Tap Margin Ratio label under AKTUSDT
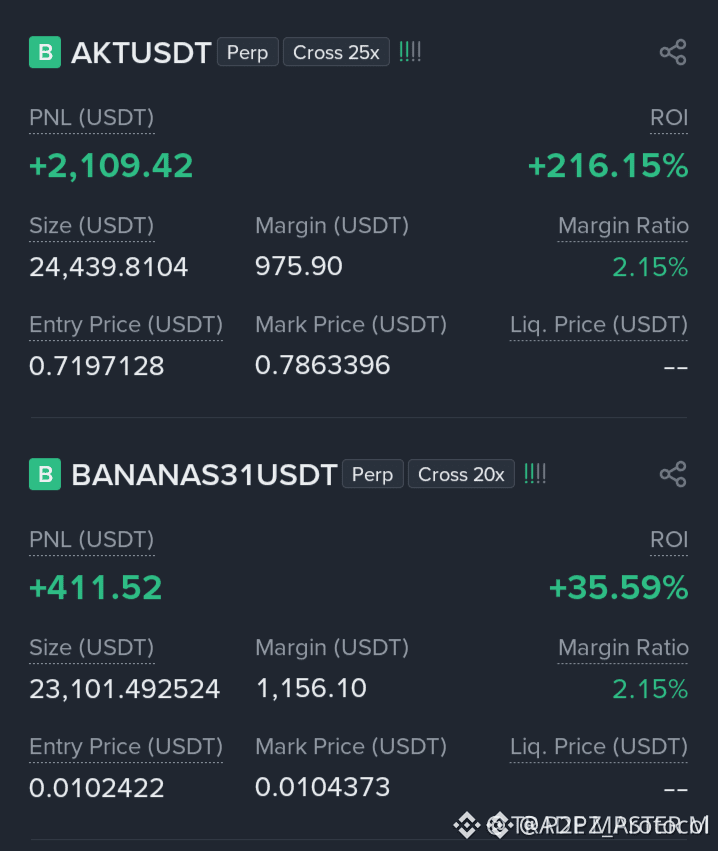718x851 pixels. [x=623, y=226]
